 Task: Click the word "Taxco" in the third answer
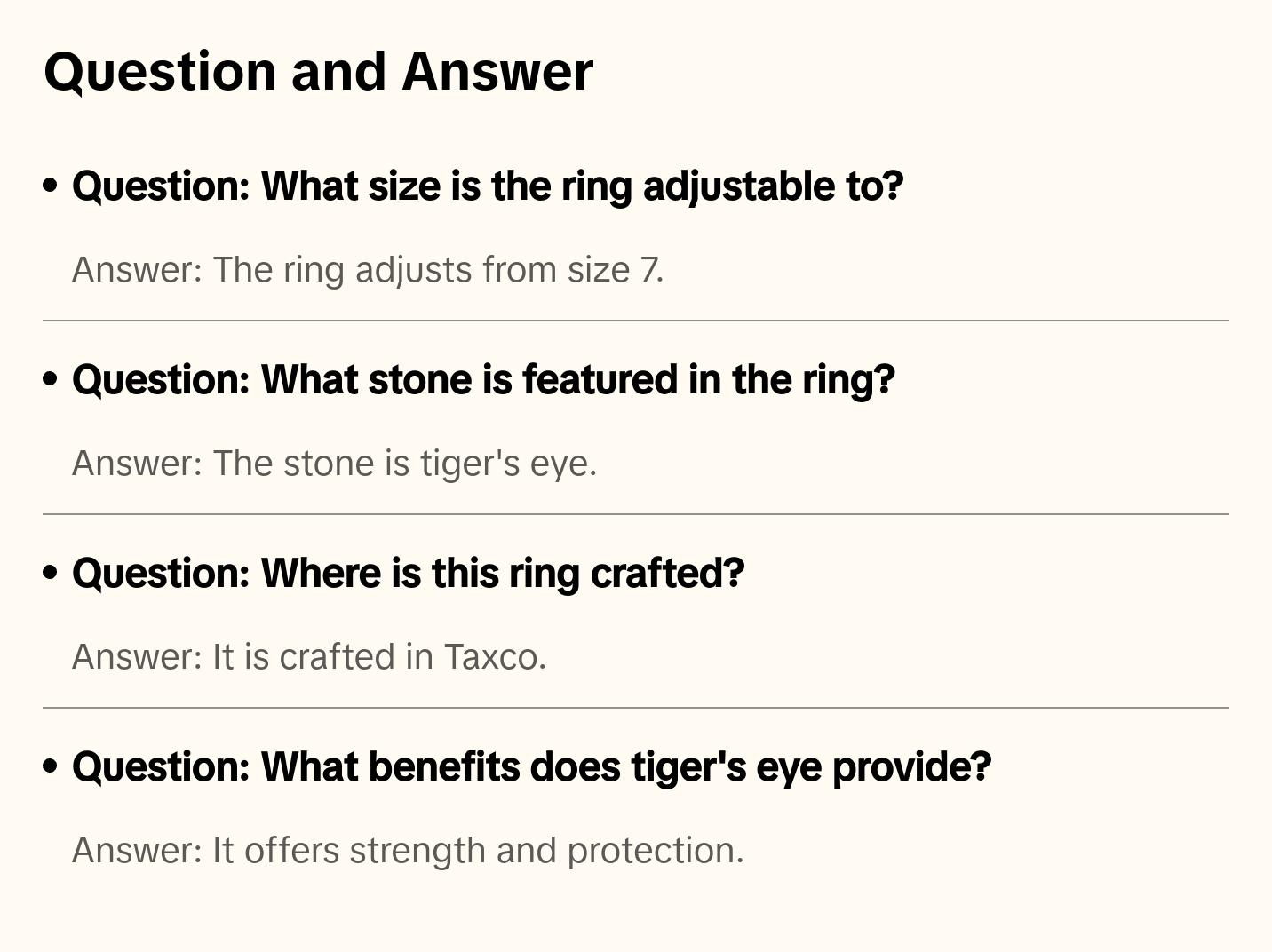(494, 657)
